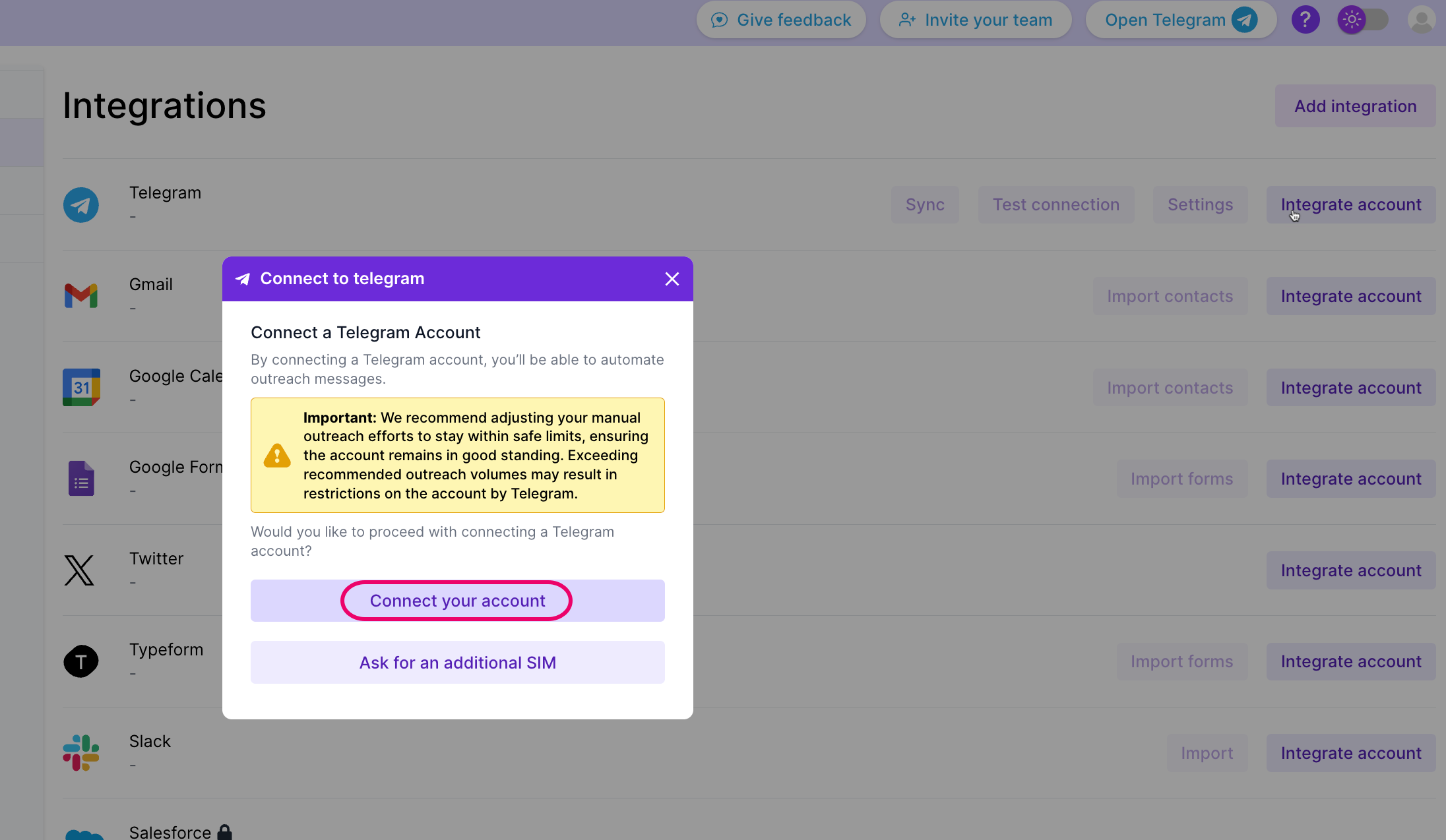Open the help question mark icon
The width and height of the screenshot is (1446, 840).
tap(1305, 20)
